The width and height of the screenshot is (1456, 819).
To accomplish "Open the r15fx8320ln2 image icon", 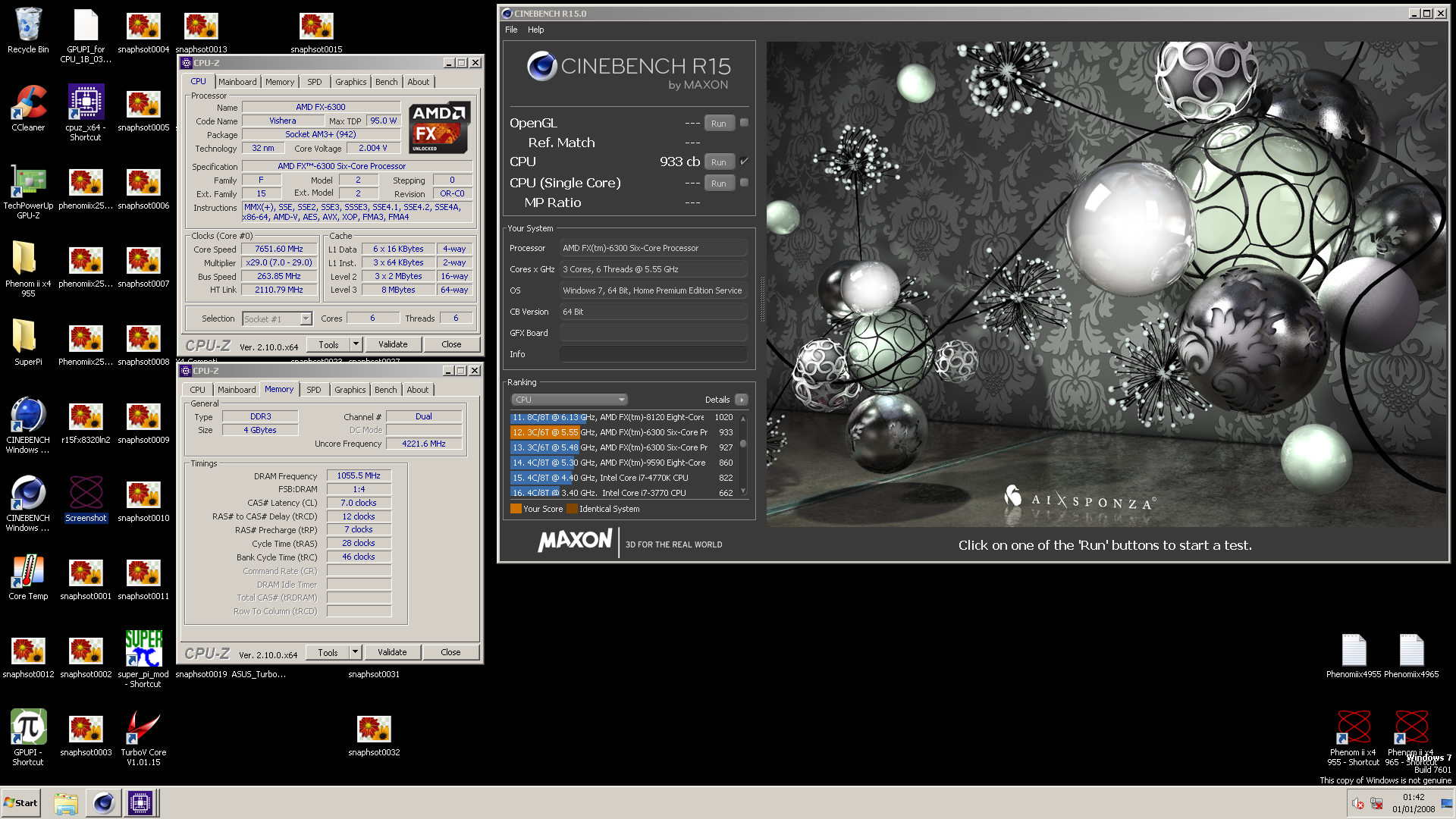I will tap(86, 422).
